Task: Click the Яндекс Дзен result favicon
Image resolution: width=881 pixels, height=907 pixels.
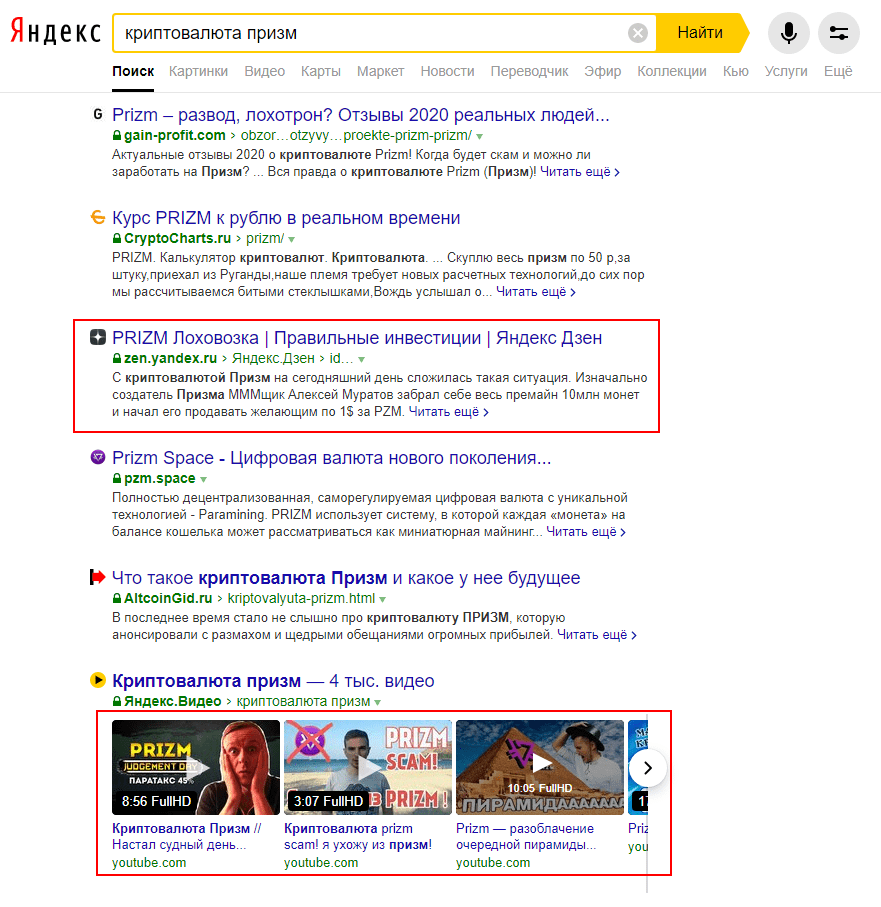Action: pos(98,337)
